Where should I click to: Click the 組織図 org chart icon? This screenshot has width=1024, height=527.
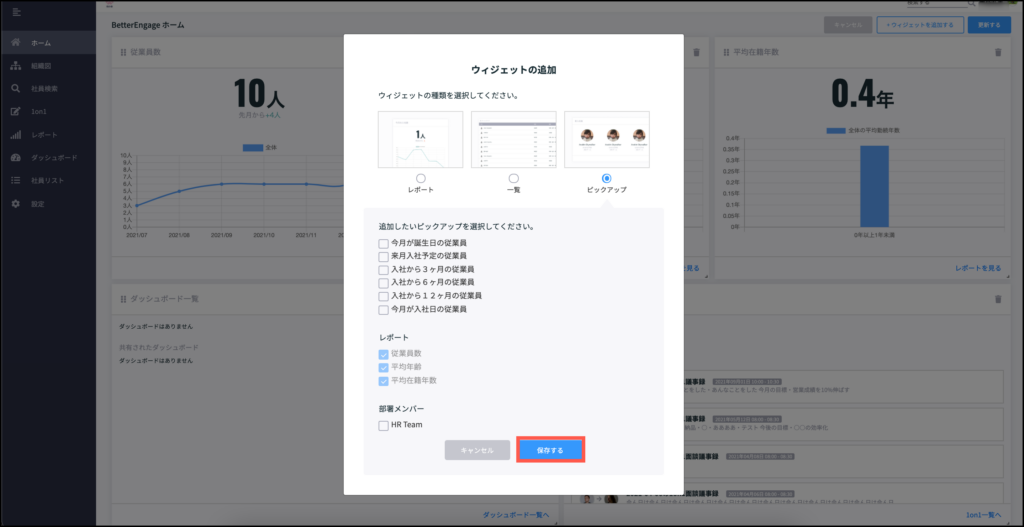point(16,66)
